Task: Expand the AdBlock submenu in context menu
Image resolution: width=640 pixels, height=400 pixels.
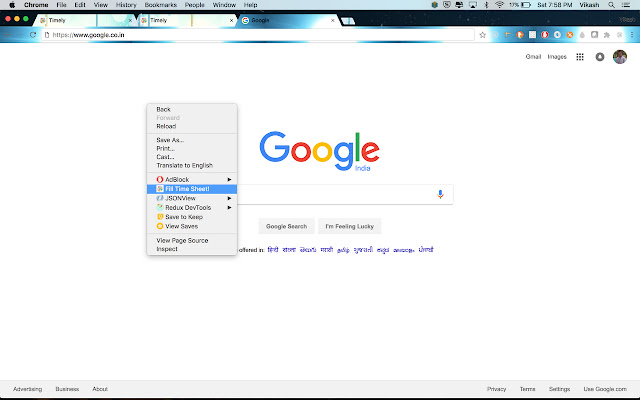Action: tap(192, 179)
